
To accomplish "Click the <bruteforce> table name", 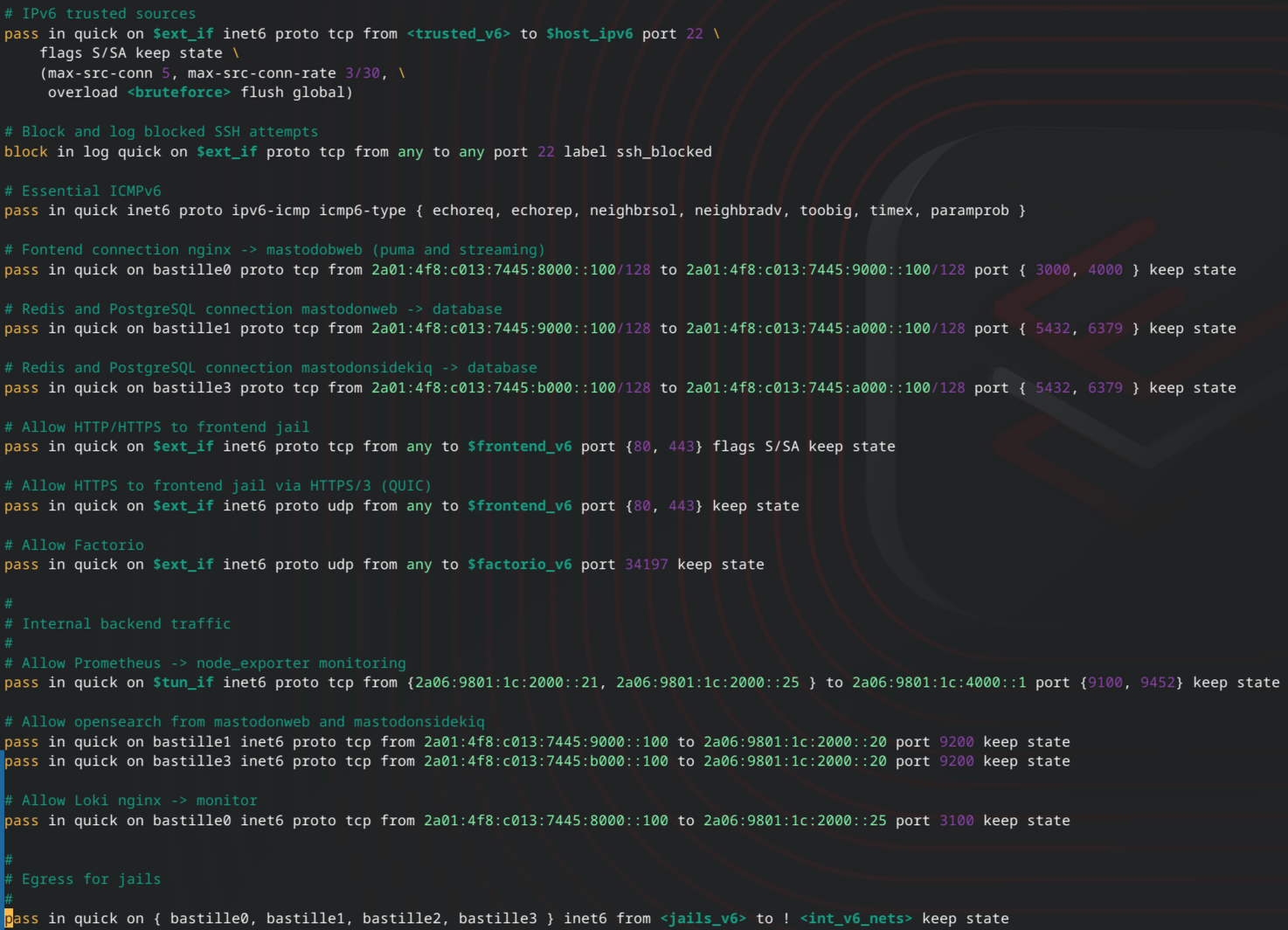I will 178,93.
